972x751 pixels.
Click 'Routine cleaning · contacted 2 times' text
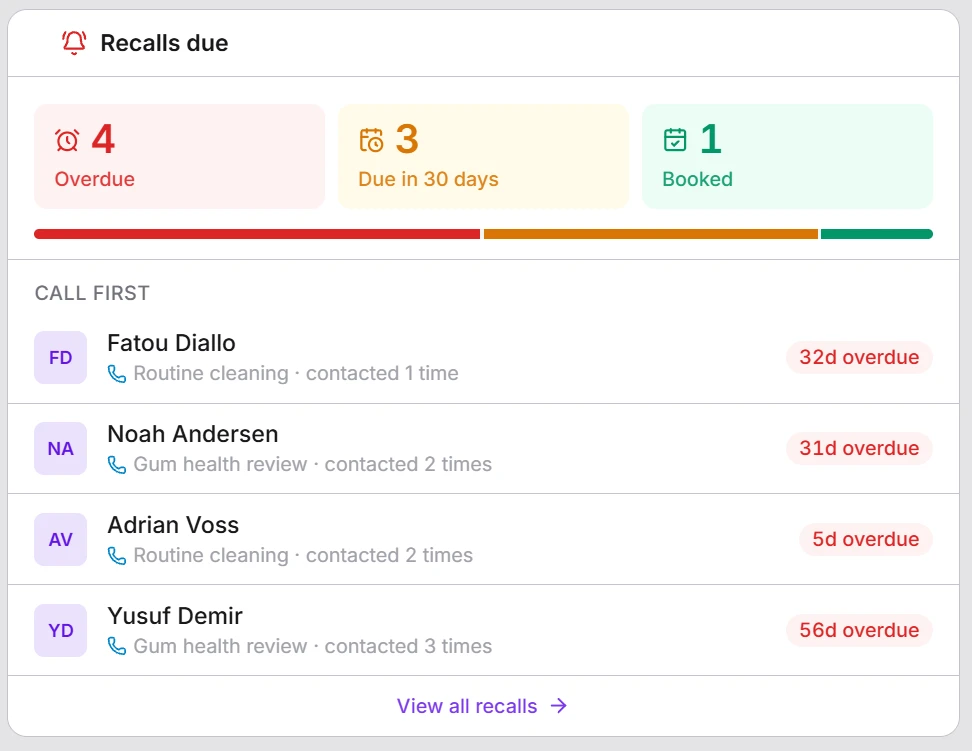[303, 556]
